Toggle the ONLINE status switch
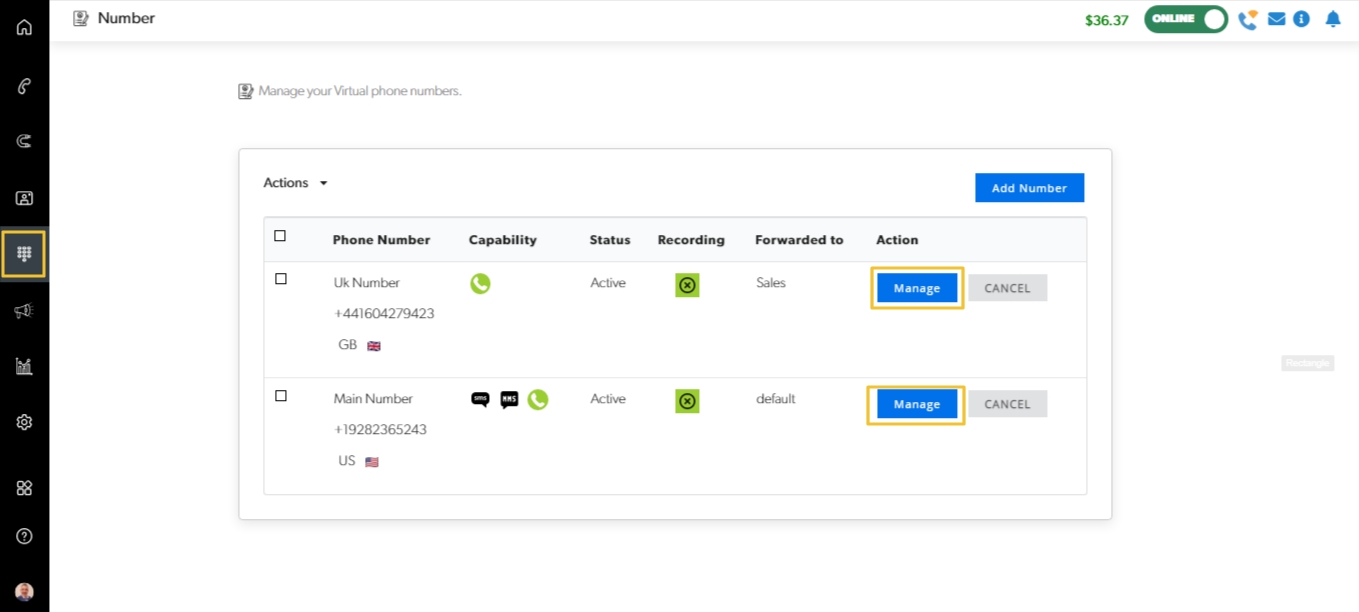Viewport: 1359px width, 612px height. tap(1186, 19)
